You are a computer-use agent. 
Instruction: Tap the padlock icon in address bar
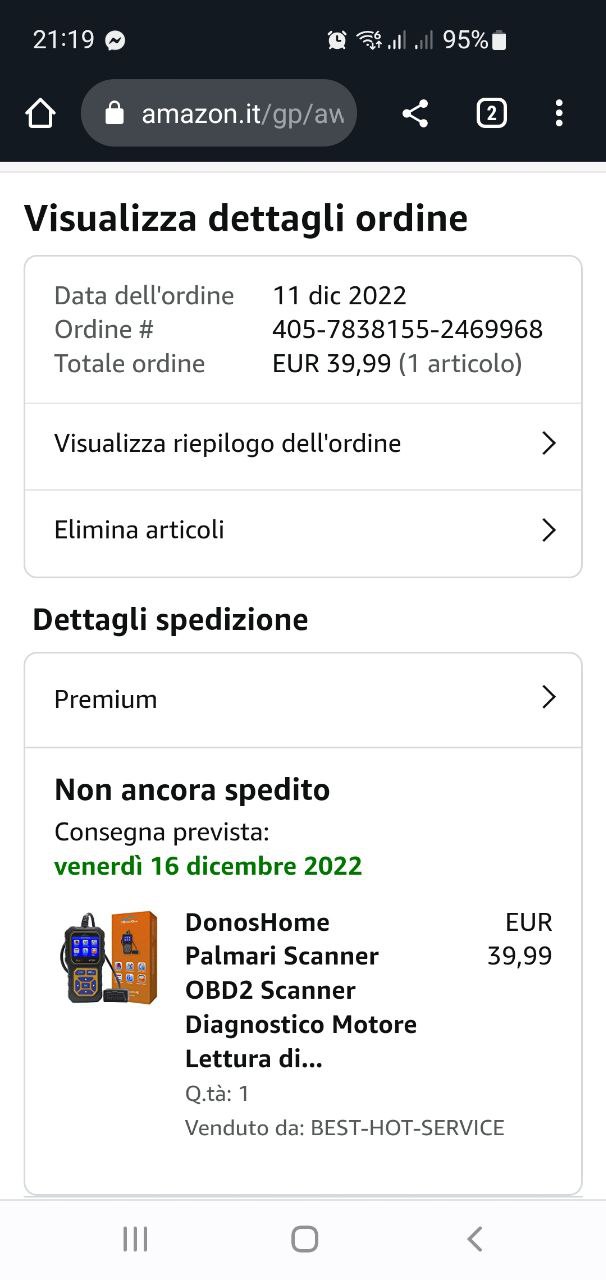[x=114, y=114]
